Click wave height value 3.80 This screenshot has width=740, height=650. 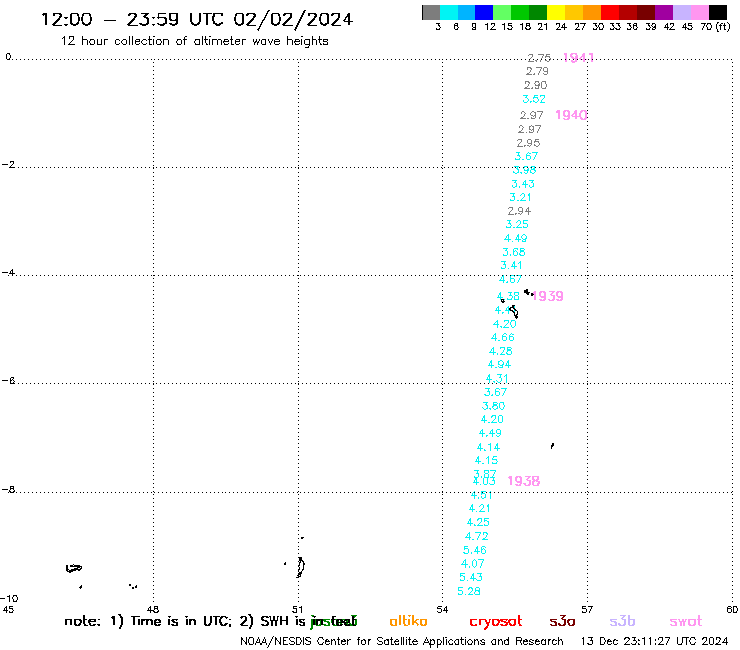494,406
